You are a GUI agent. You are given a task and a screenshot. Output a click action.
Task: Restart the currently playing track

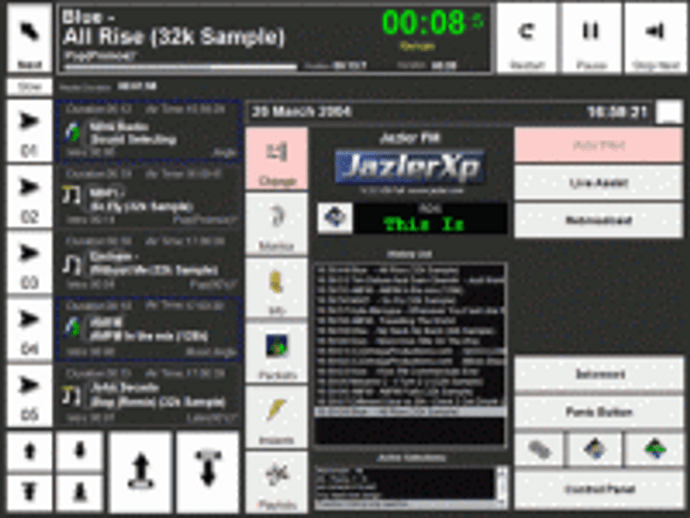point(527,38)
